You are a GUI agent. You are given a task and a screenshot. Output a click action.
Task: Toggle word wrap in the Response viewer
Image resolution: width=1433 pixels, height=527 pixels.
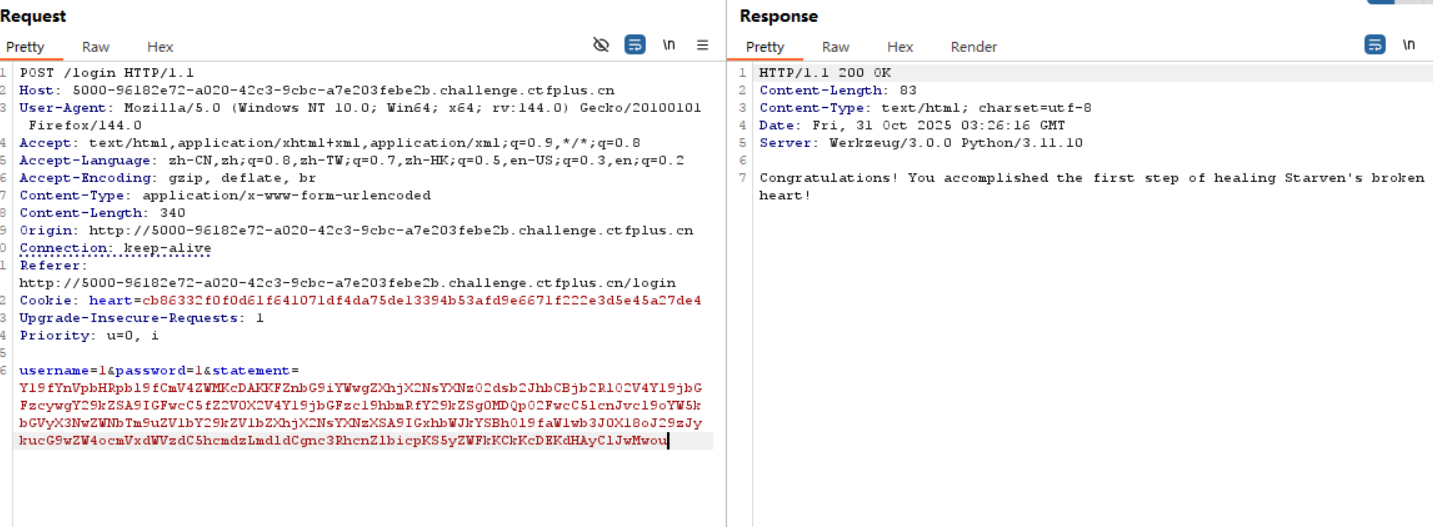1375,45
